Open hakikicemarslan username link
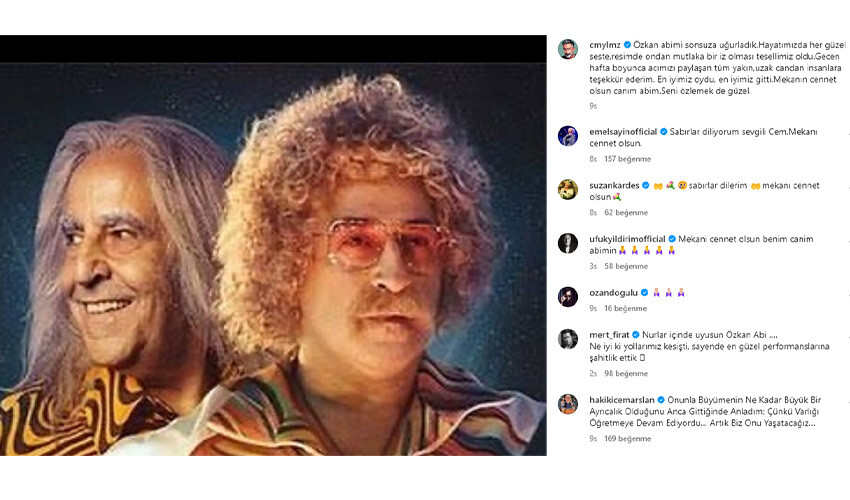Screen dimensions: 850x500 pyautogui.click(x=620, y=400)
